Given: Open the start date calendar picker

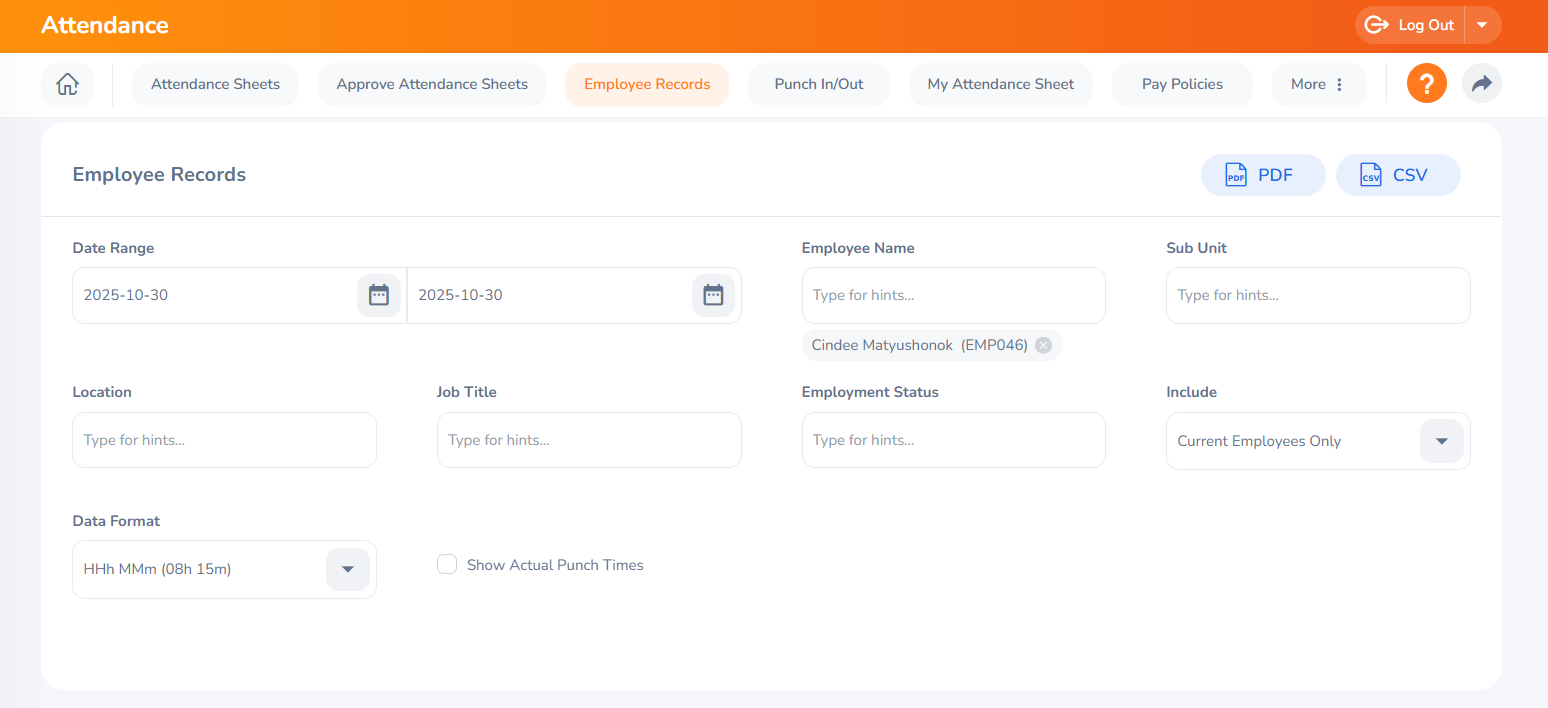Looking at the screenshot, I should [x=379, y=295].
